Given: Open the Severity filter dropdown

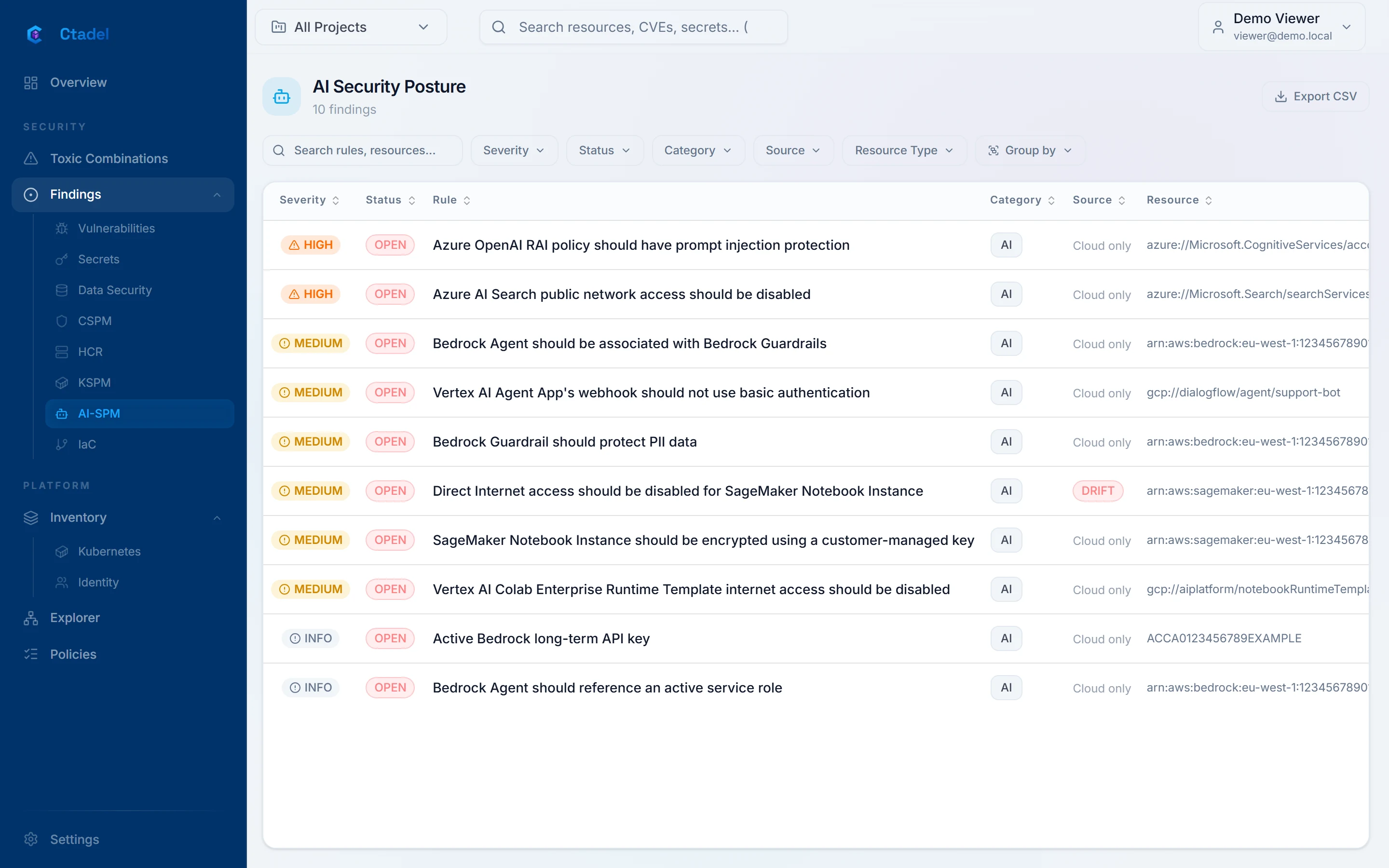Looking at the screenshot, I should click(x=514, y=150).
